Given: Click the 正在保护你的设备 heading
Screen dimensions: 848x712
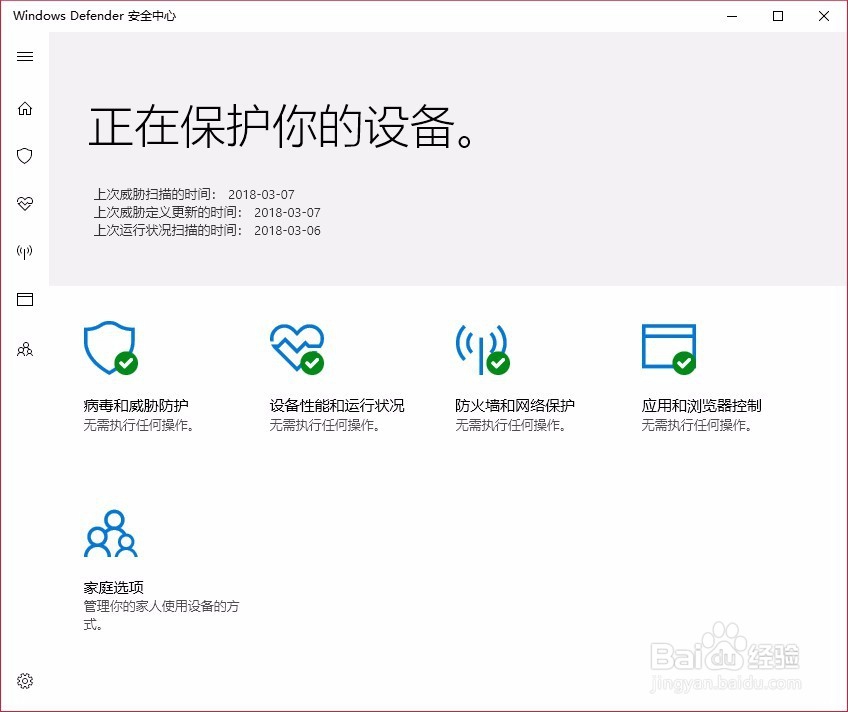Looking at the screenshot, I should [x=282, y=127].
